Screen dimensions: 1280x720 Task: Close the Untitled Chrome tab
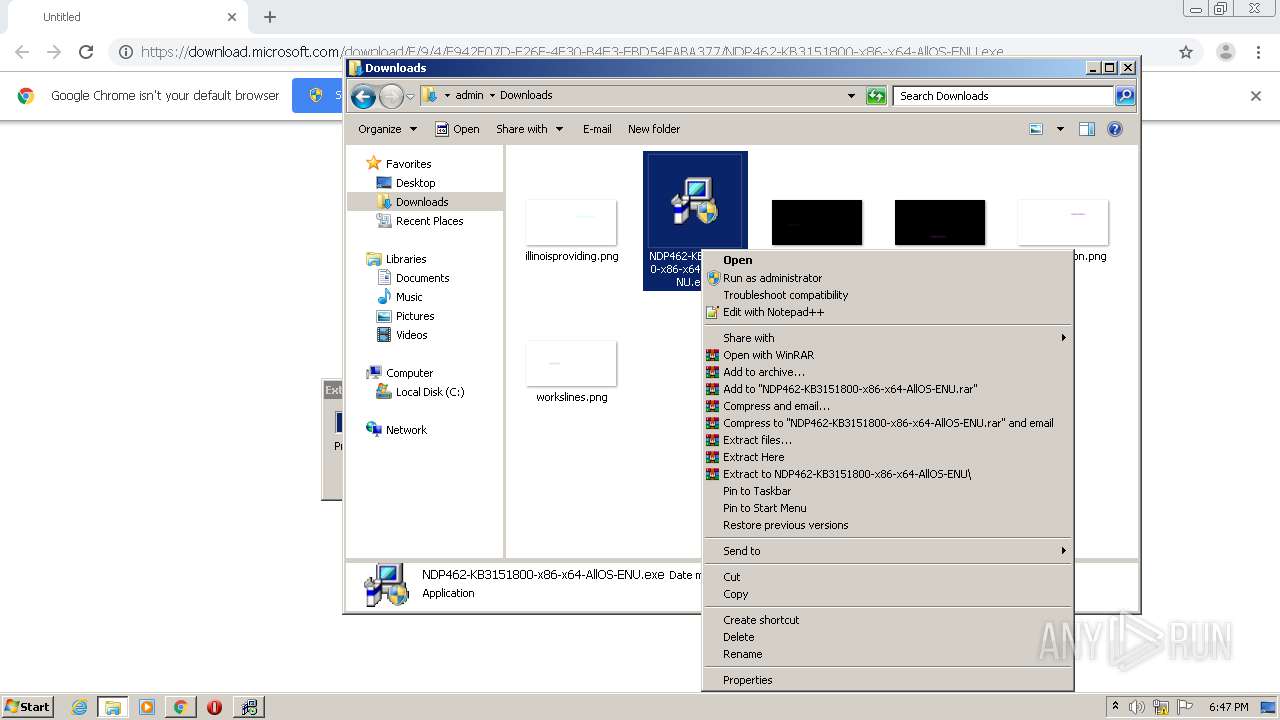pyautogui.click(x=232, y=17)
